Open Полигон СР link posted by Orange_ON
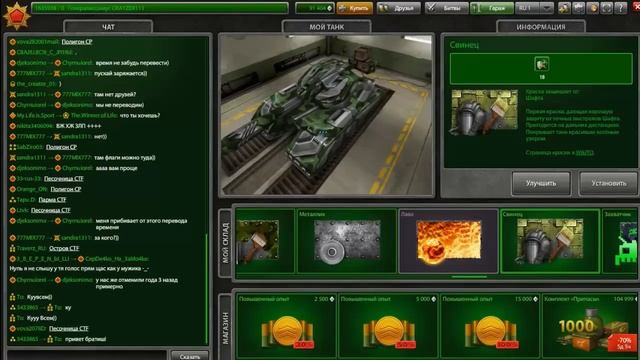This screenshot has height=360, width=640. (66, 189)
